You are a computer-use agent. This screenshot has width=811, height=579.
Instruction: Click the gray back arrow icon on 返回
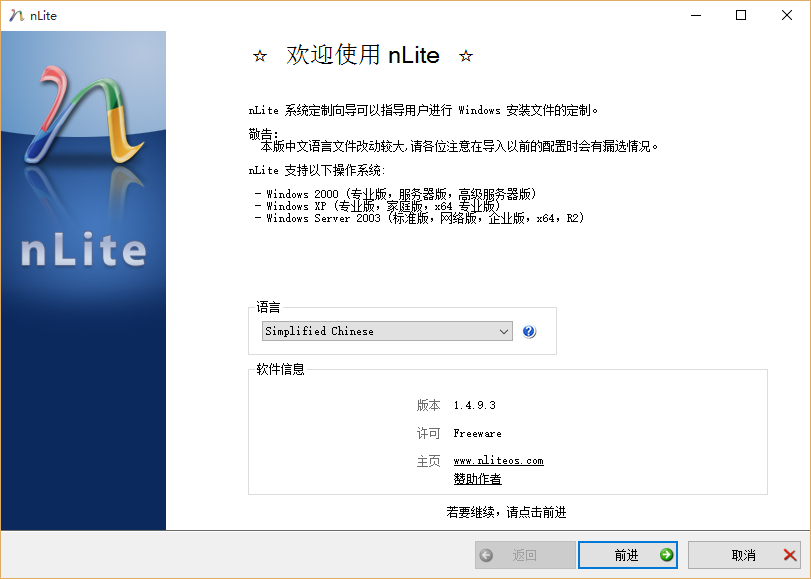click(486, 555)
